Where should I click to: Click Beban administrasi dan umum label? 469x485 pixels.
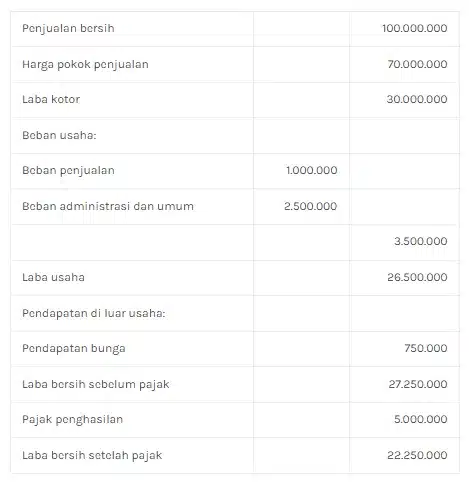108,206
